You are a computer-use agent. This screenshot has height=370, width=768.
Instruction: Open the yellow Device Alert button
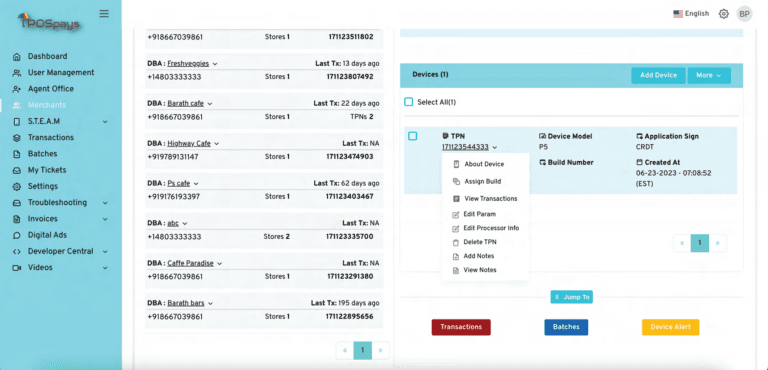pos(670,327)
